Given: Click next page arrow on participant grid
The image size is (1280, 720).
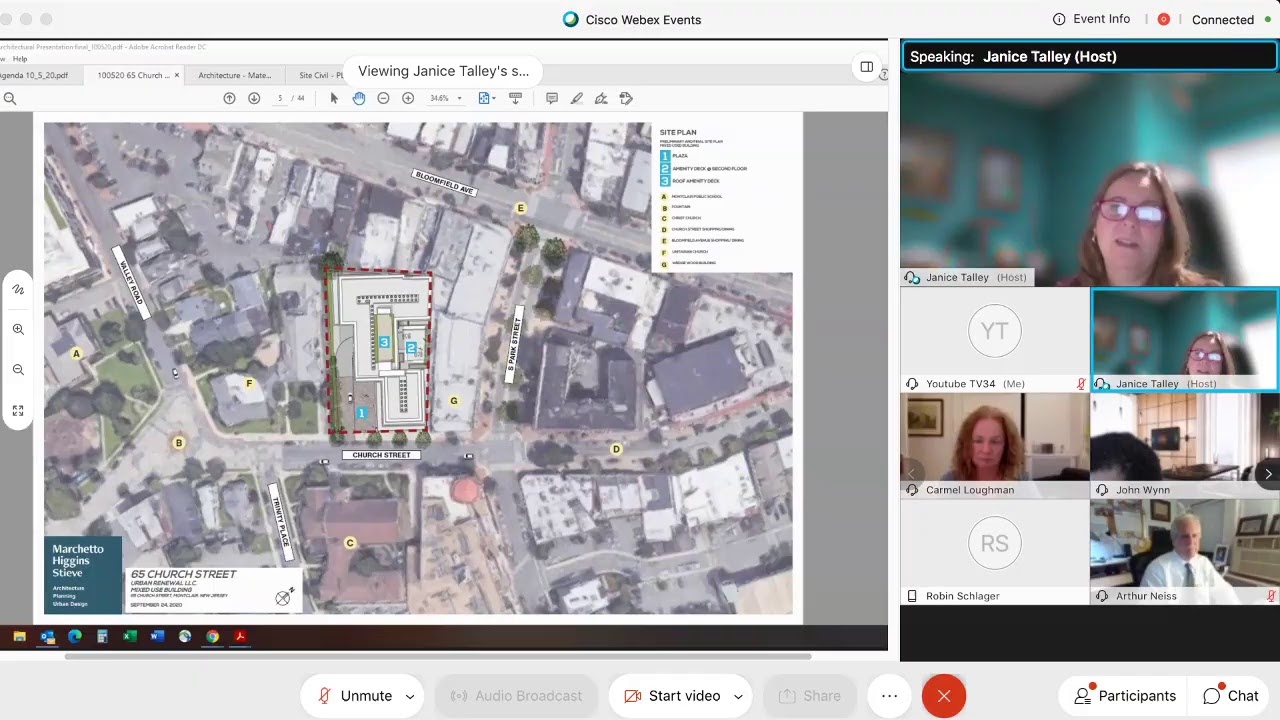Looking at the screenshot, I should [x=1268, y=474].
